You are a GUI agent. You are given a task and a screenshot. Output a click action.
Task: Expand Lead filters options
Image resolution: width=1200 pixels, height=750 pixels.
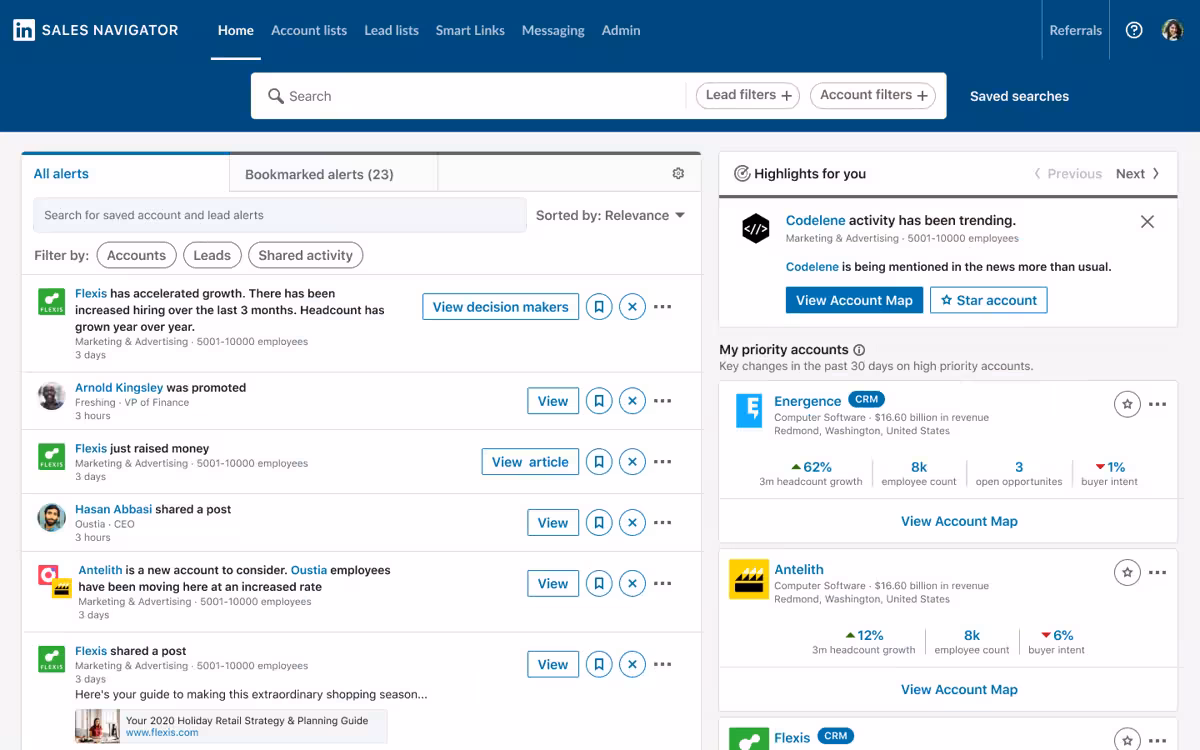pyautogui.click(x=748, y=95)
